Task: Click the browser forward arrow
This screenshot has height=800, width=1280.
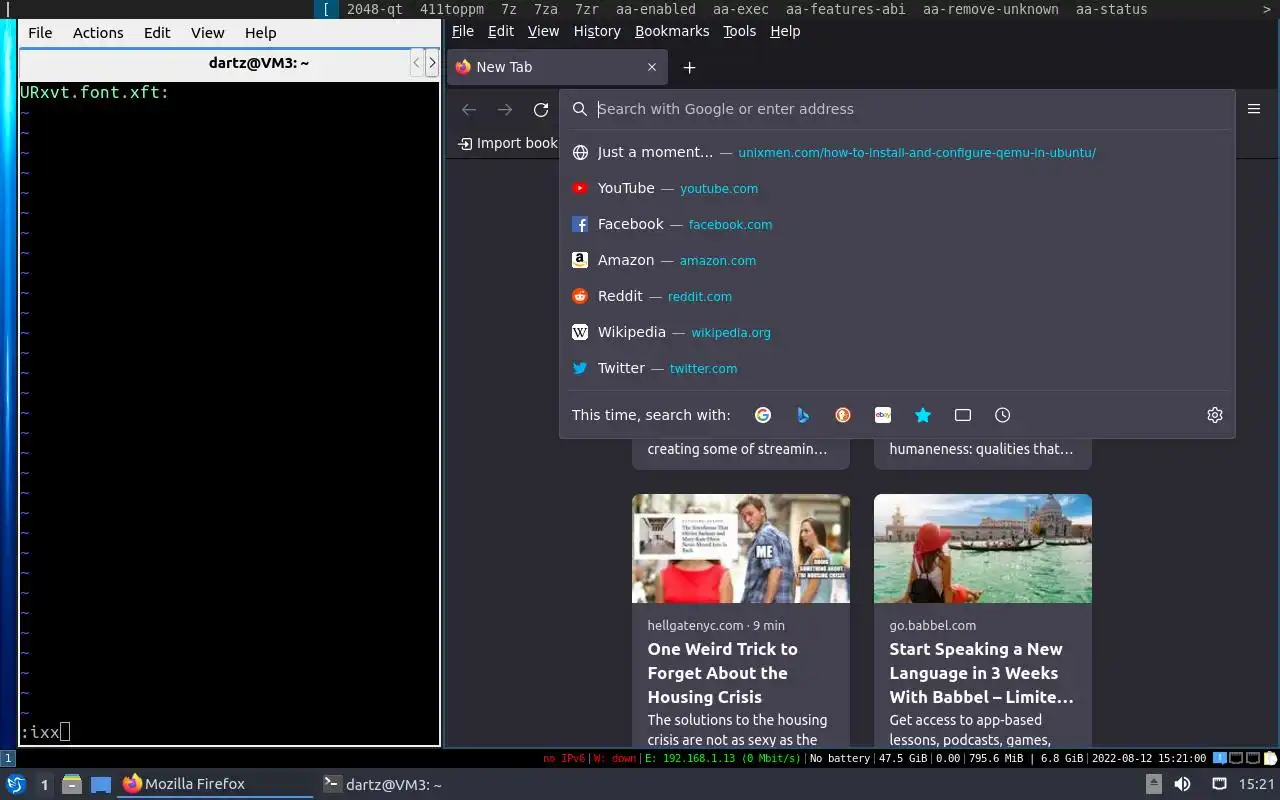Action: [x=505, y=109]
